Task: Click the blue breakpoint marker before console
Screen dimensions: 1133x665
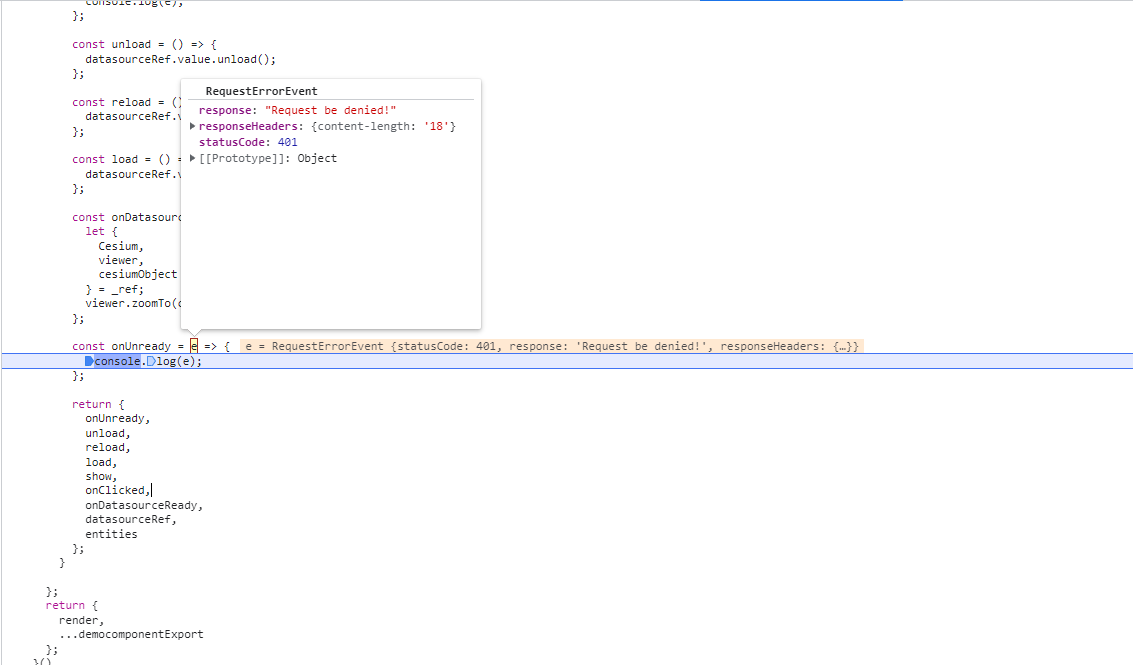Action: coord(89,361)
